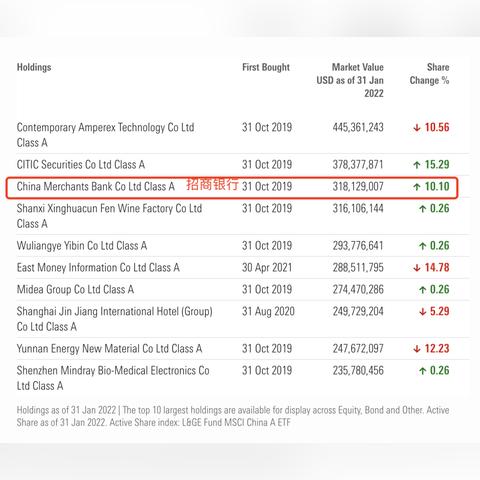Click market value 247,672,097

pyautogui.click(x=358, y=349)
